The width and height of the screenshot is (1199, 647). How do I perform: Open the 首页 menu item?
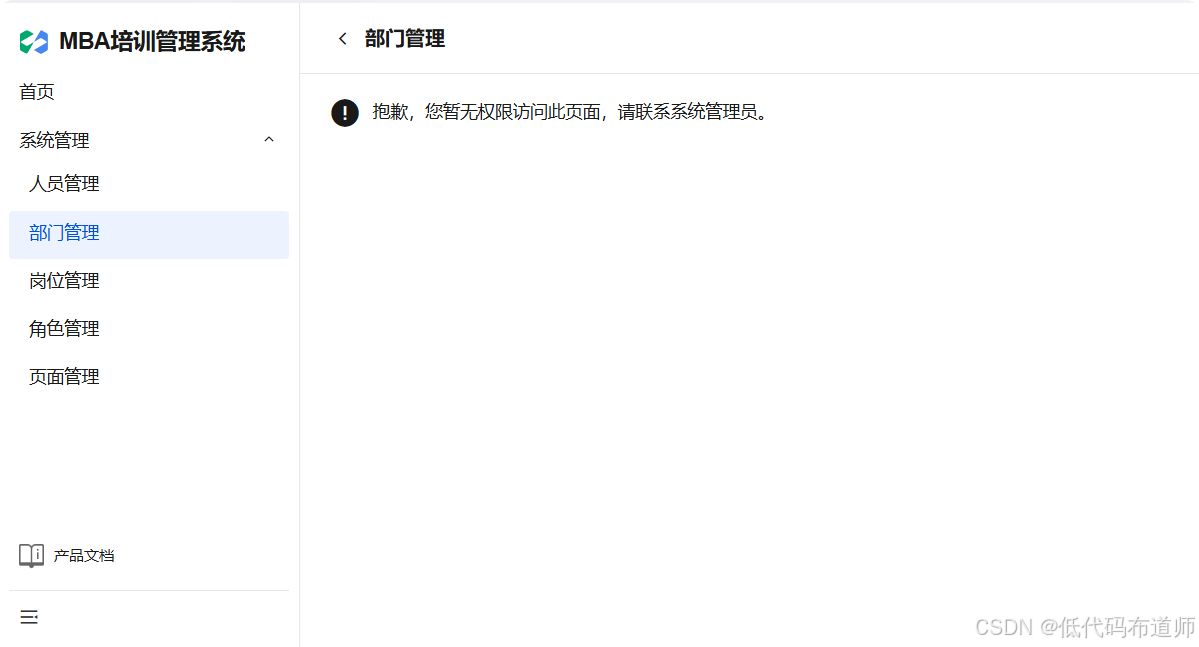(x=37, y=92)
